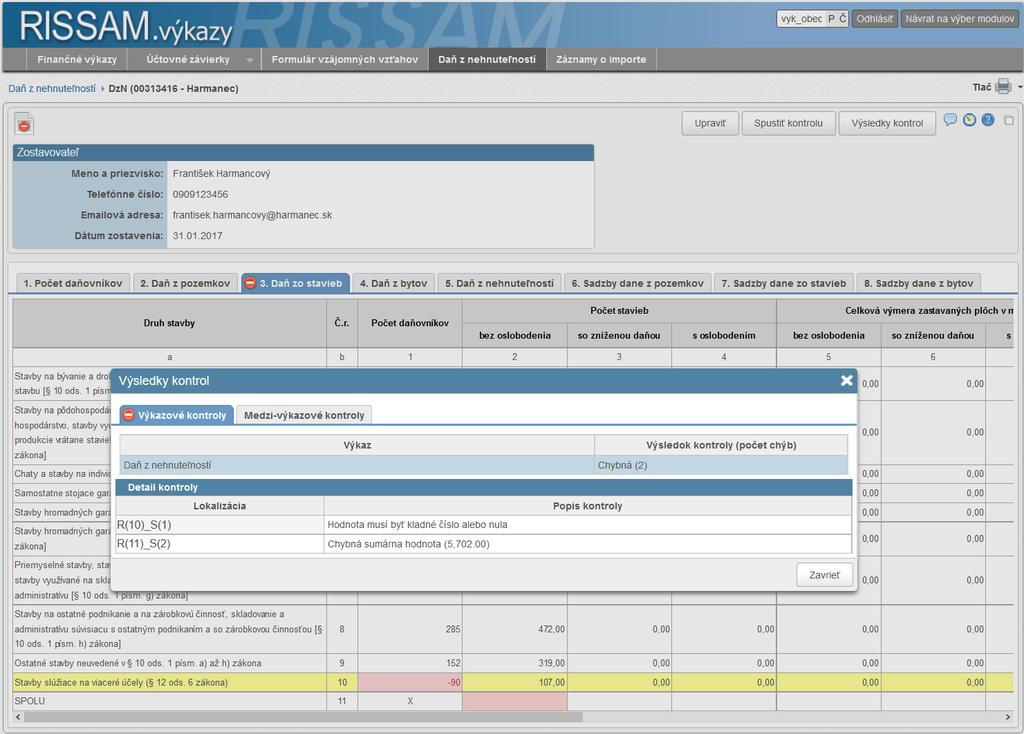
Task: Click 'Hodnota musí byť kladné číslo' description
Action: click(x=417, y=524)
